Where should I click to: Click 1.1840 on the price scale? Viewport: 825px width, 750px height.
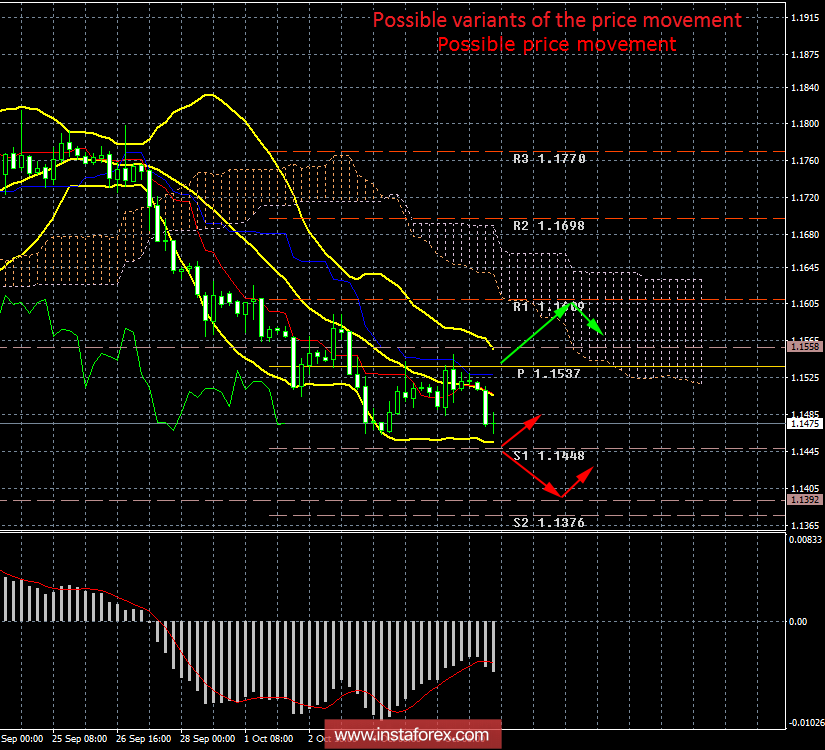click(805, 88)
